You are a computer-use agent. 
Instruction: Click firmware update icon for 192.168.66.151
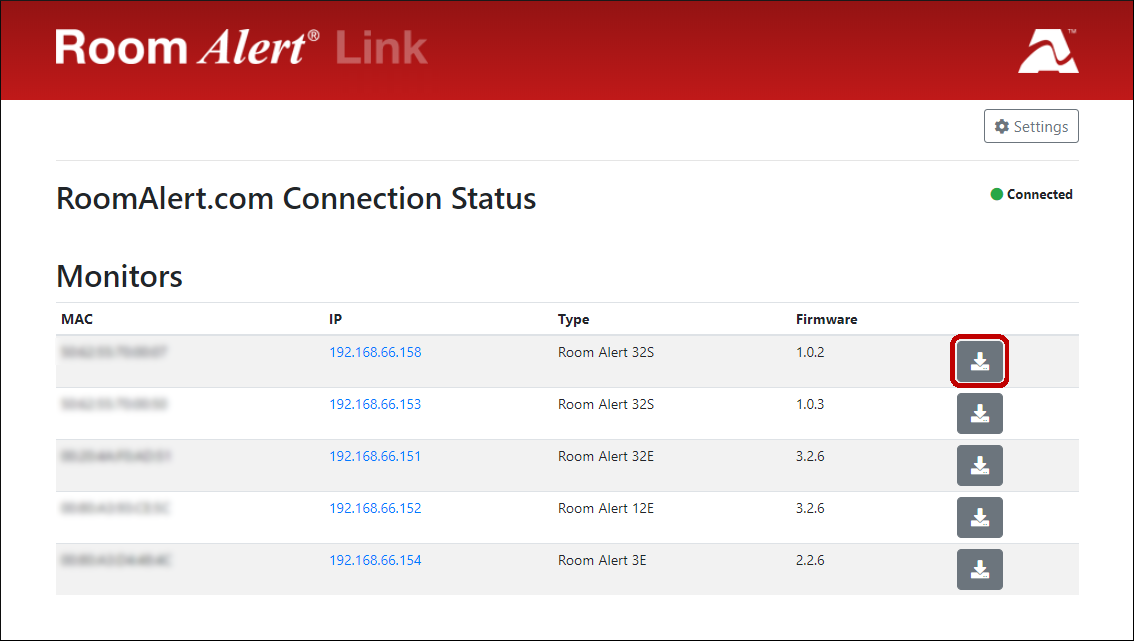pyautogui.click(x=979, y=466)
